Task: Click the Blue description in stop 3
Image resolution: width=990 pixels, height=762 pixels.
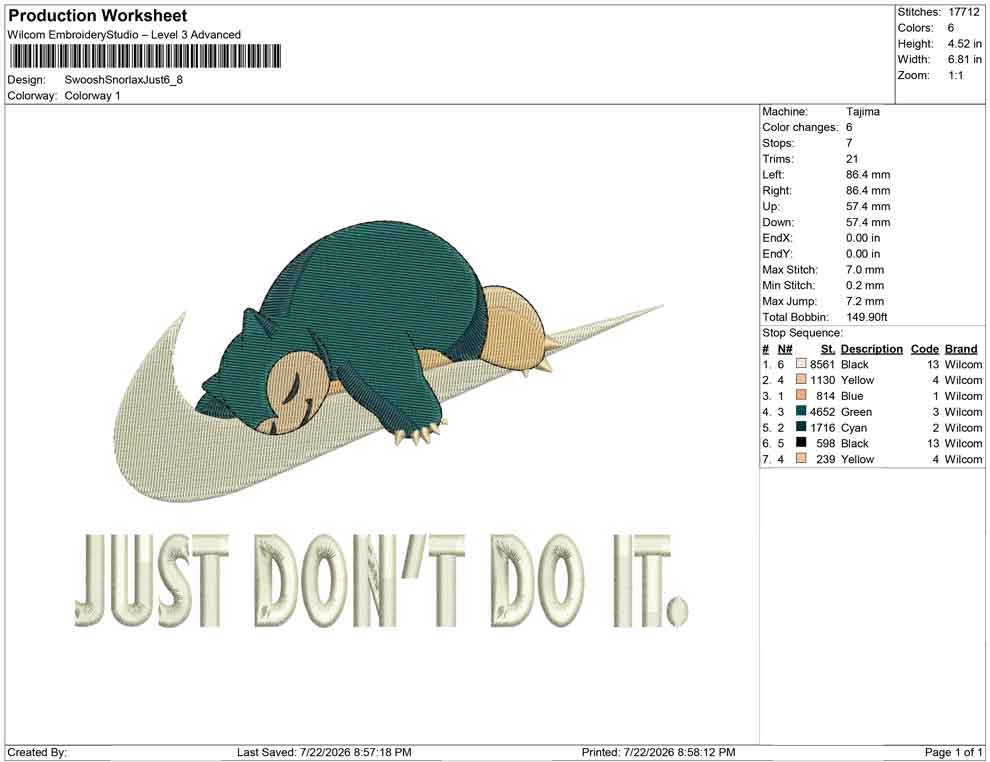Action: [852, 395]
